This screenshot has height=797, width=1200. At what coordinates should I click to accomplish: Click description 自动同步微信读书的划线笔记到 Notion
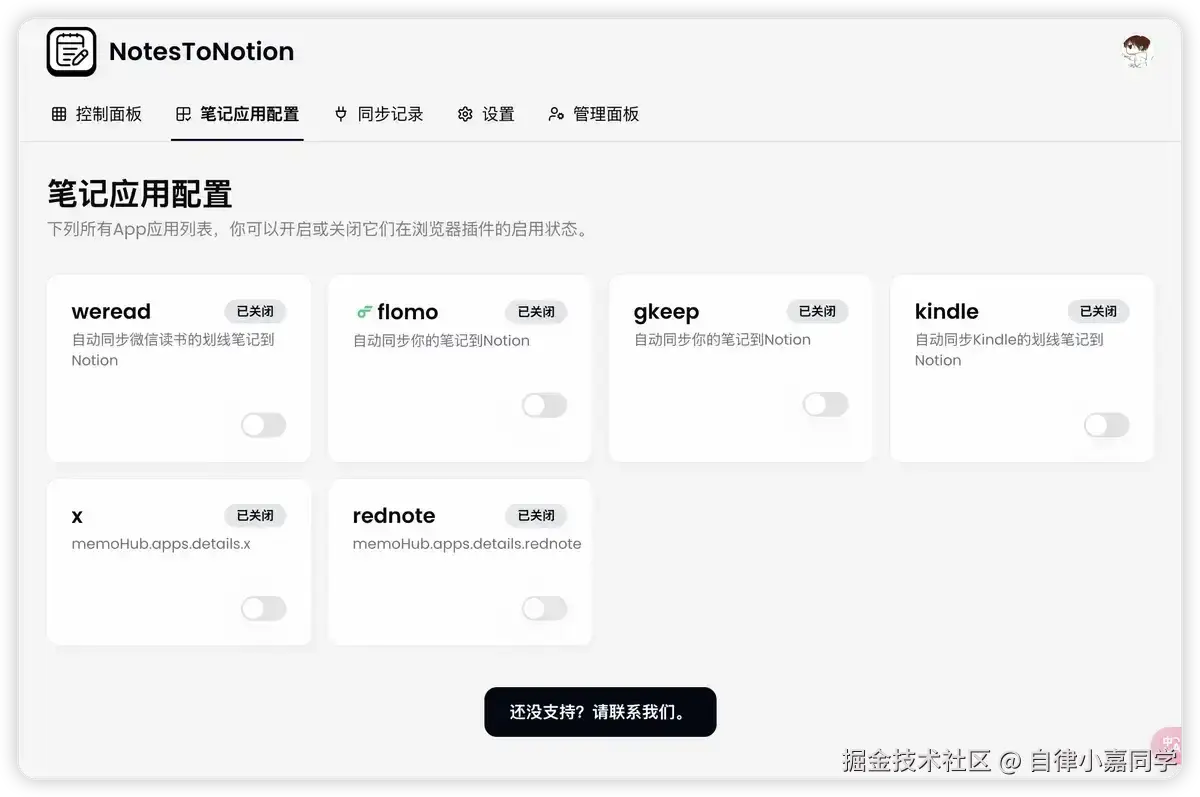(x=173, y=350)
